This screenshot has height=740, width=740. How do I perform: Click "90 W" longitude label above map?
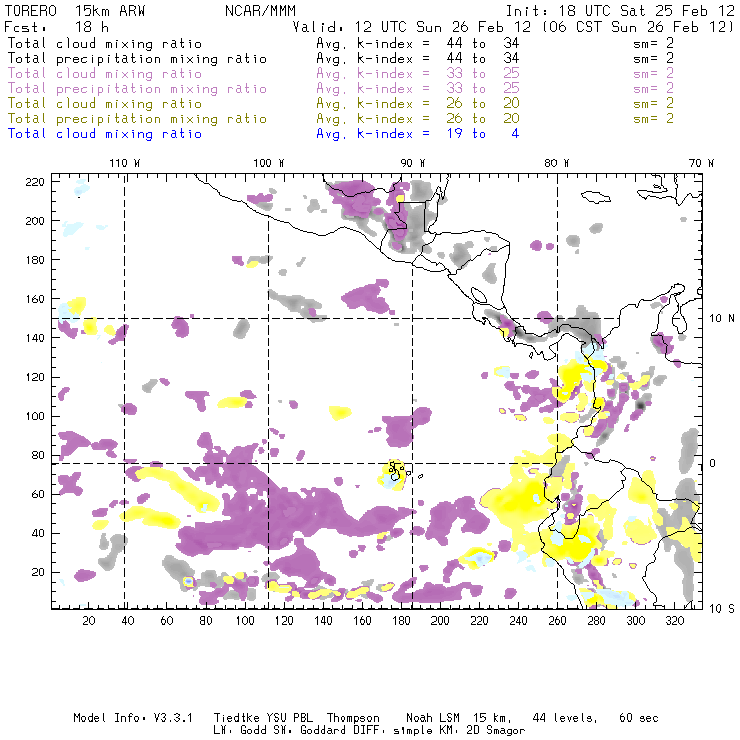[412, 163]
